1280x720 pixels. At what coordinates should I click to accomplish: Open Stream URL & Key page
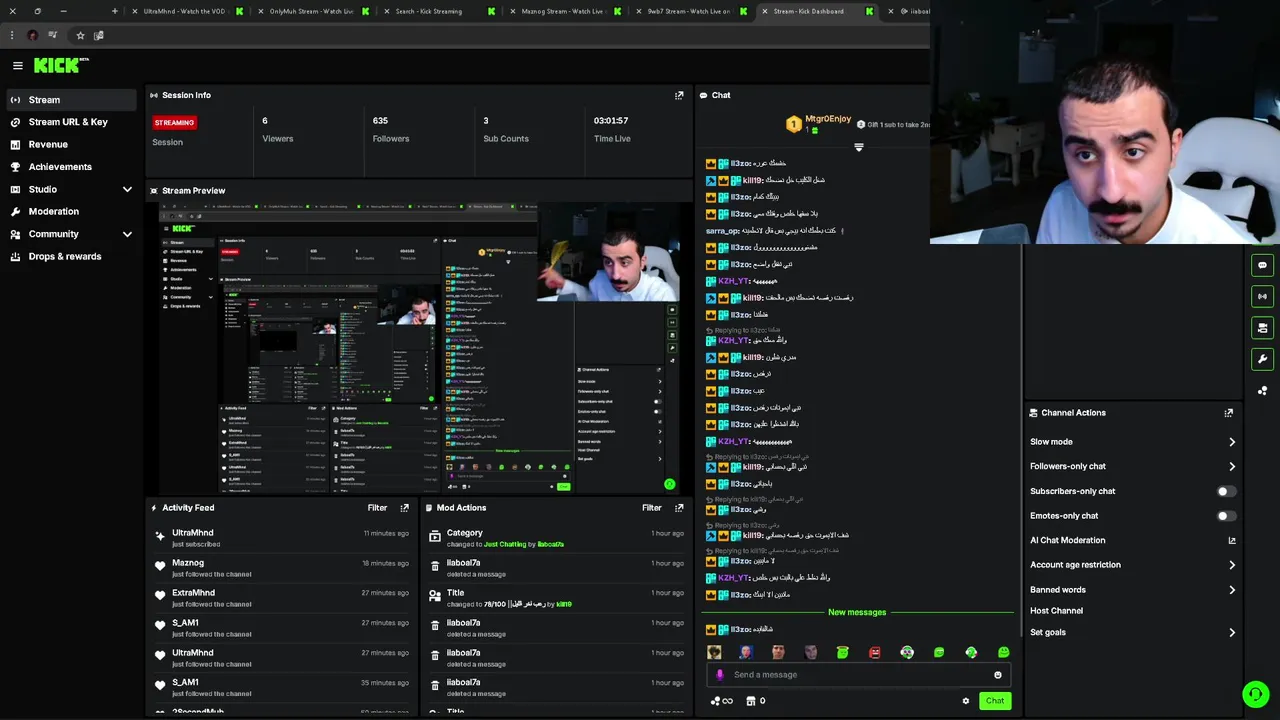(x=68, y=122)
